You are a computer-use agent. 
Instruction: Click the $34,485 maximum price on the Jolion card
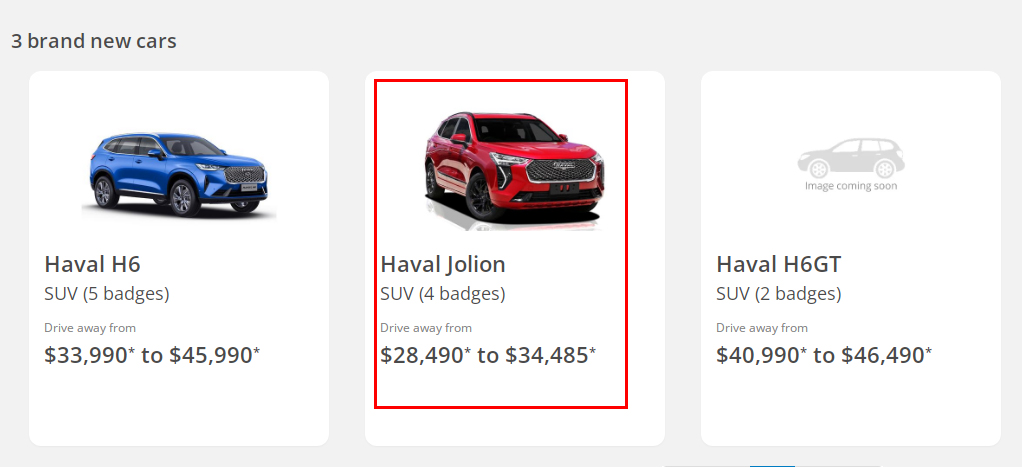coord(550,355)
